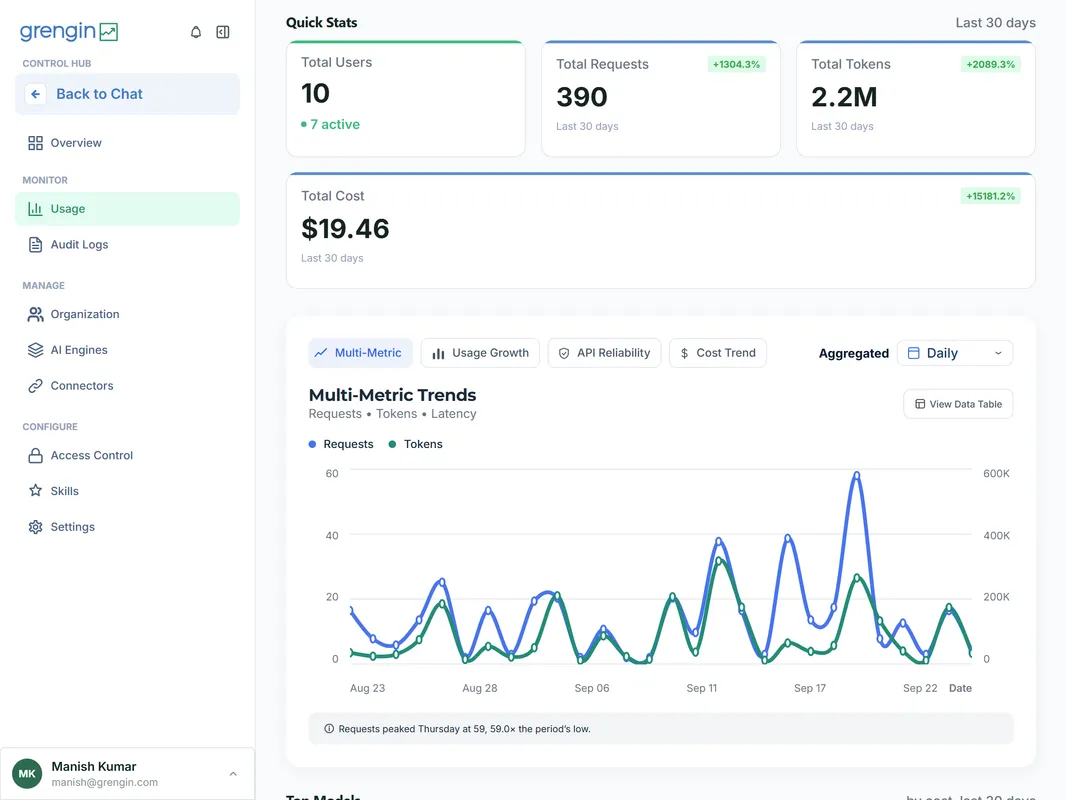Screen dimensions: 1066x800
Task: Click the Organization people icon
Action: (35, 314)
